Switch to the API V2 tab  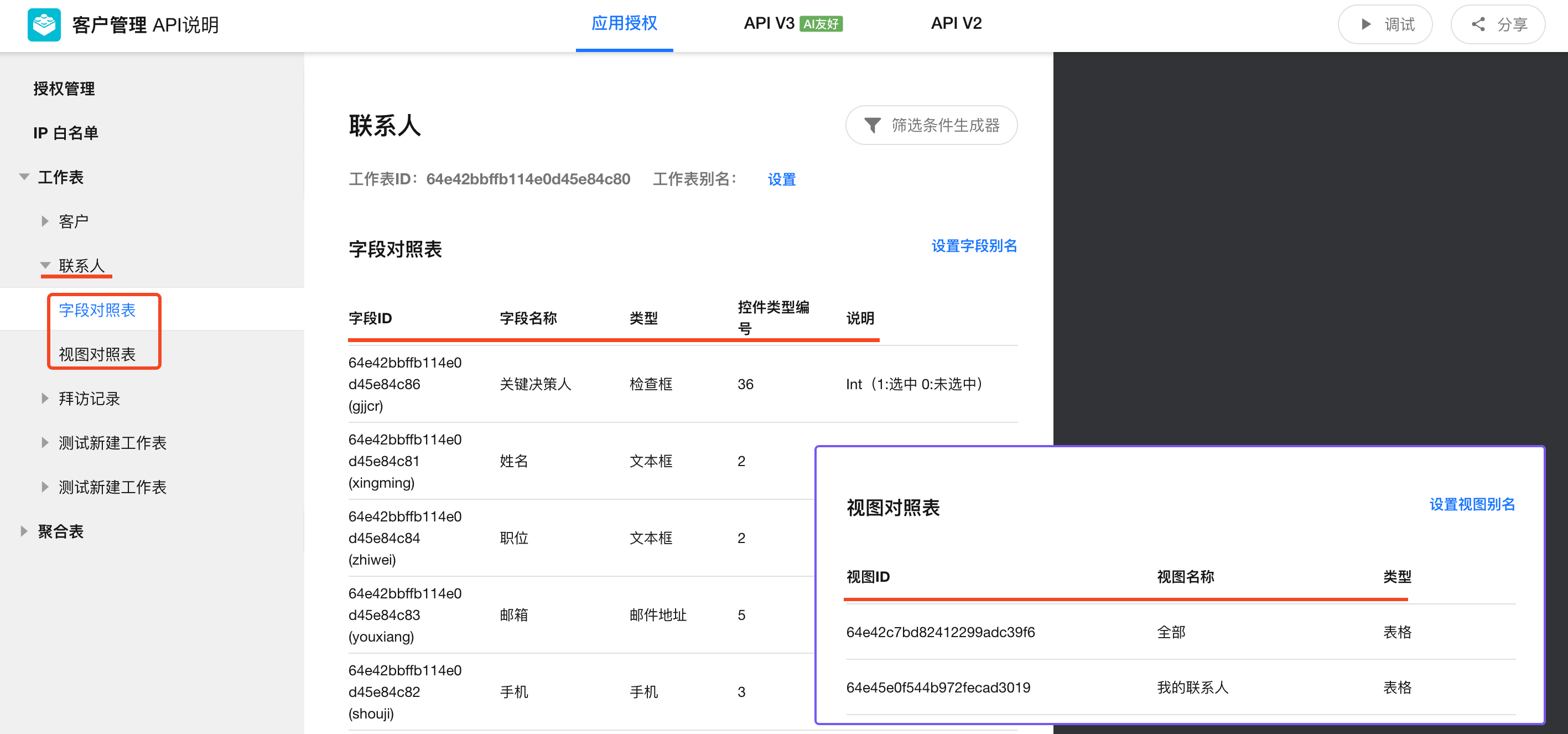(x=956, y=24)
